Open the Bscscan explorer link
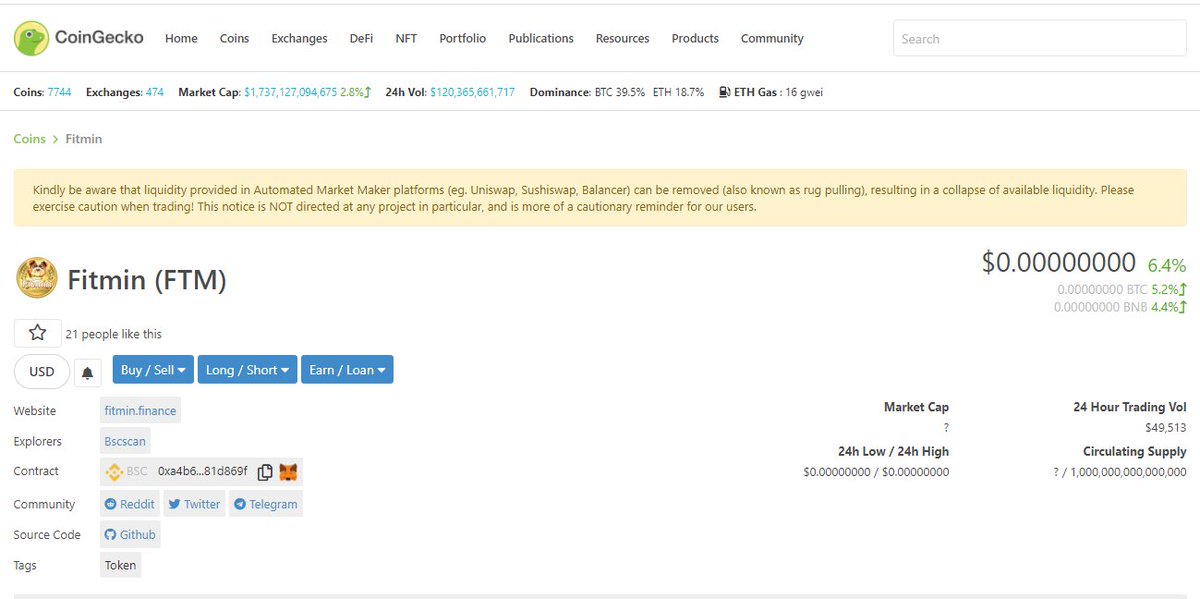Viewport: 1200px width, 599px height. click(x=125, y=441)
